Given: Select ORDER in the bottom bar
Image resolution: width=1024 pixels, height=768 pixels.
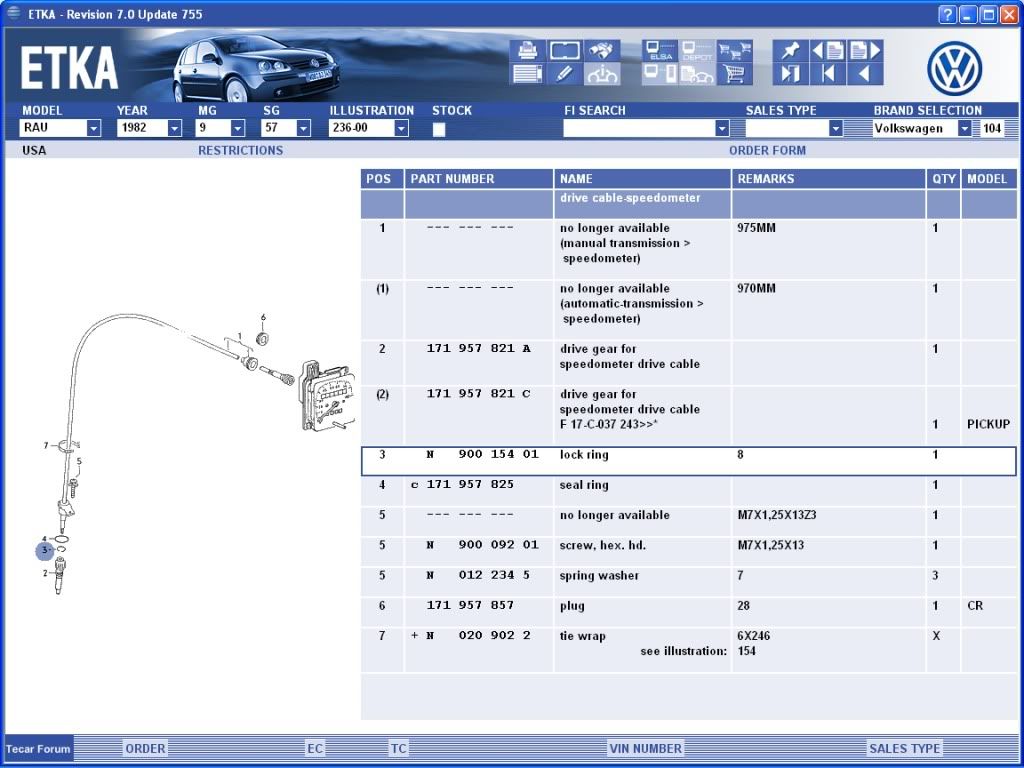Looking at the screenshot, I should (145, 748).
